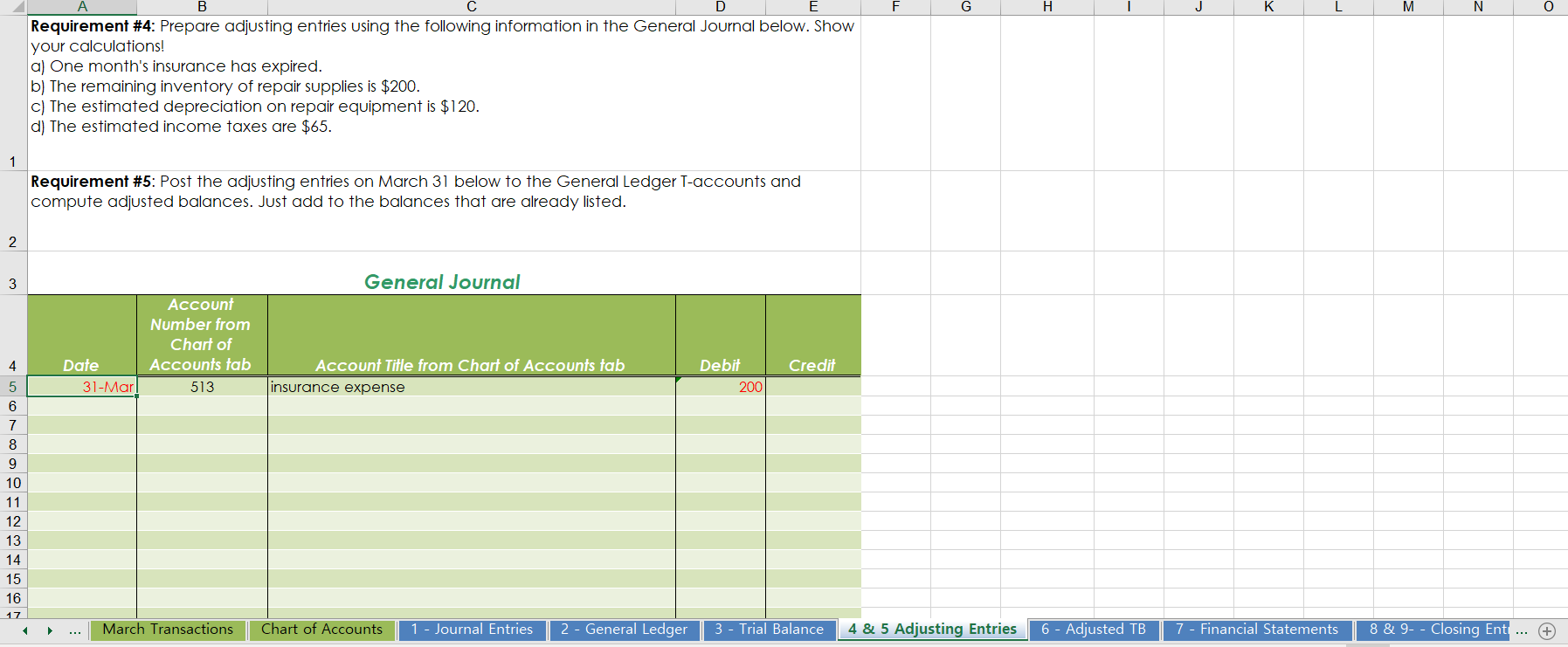1568x647 pixels.
Task: Select column F by its header
Action: (895, 7)
